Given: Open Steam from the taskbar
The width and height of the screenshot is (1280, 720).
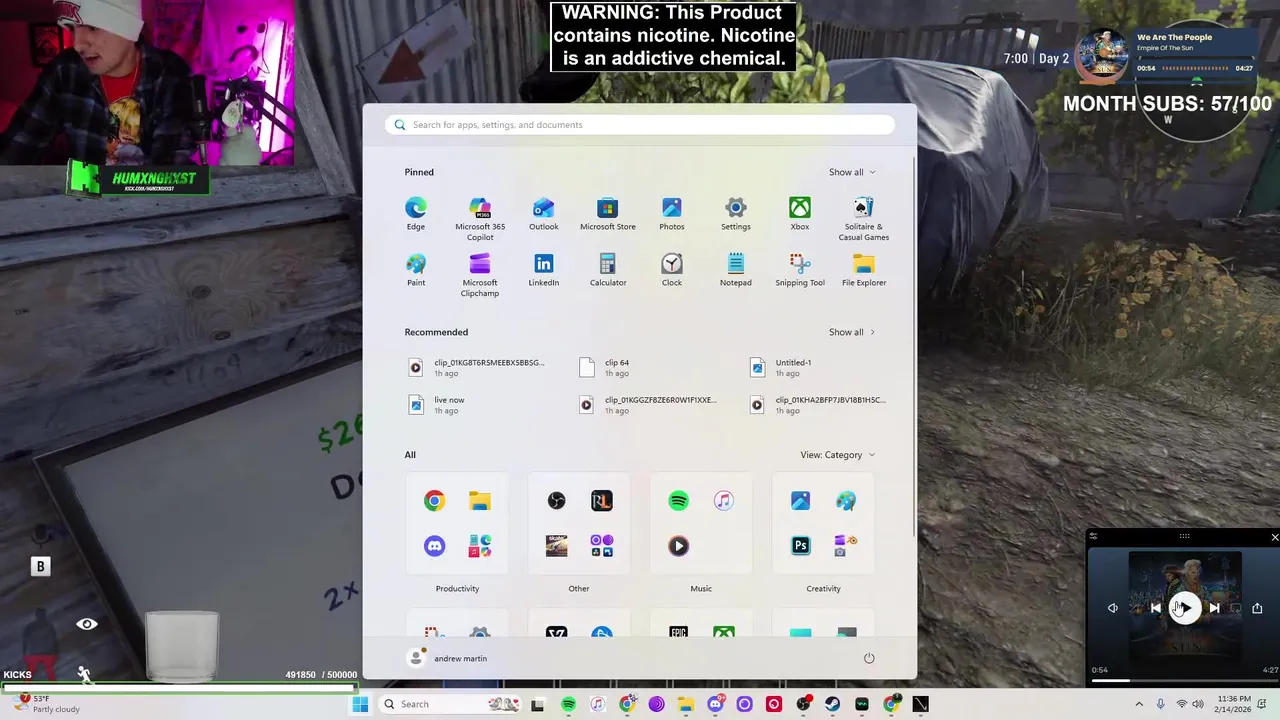Looking at the screenshot, I should pos(832,704).
